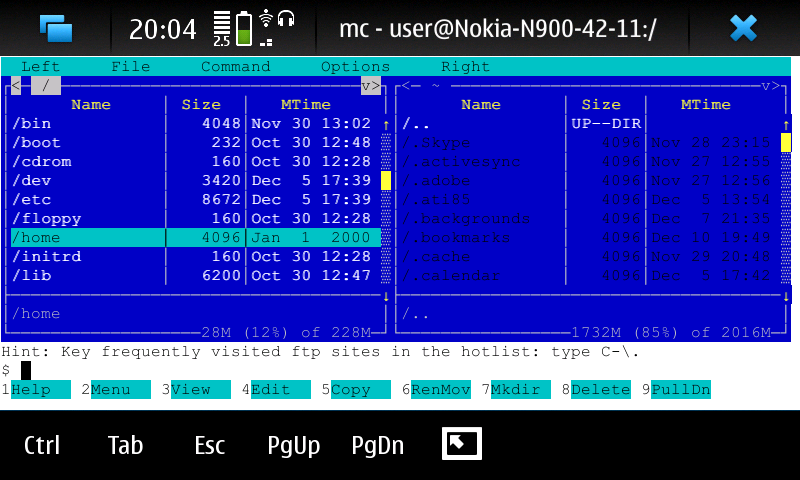This screenshot has height=480, width=800.
Task: Open the File menu
Action: coord(131,67)
